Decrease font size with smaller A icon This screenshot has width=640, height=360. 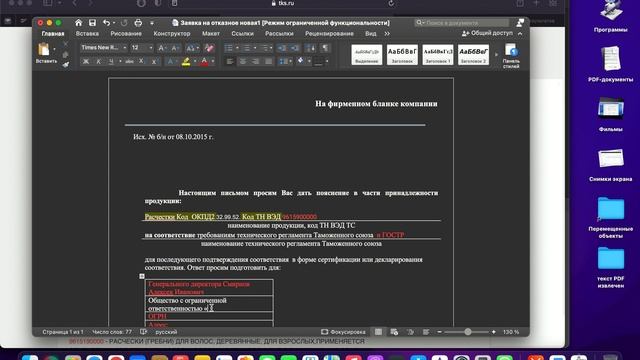pos(175,48)
